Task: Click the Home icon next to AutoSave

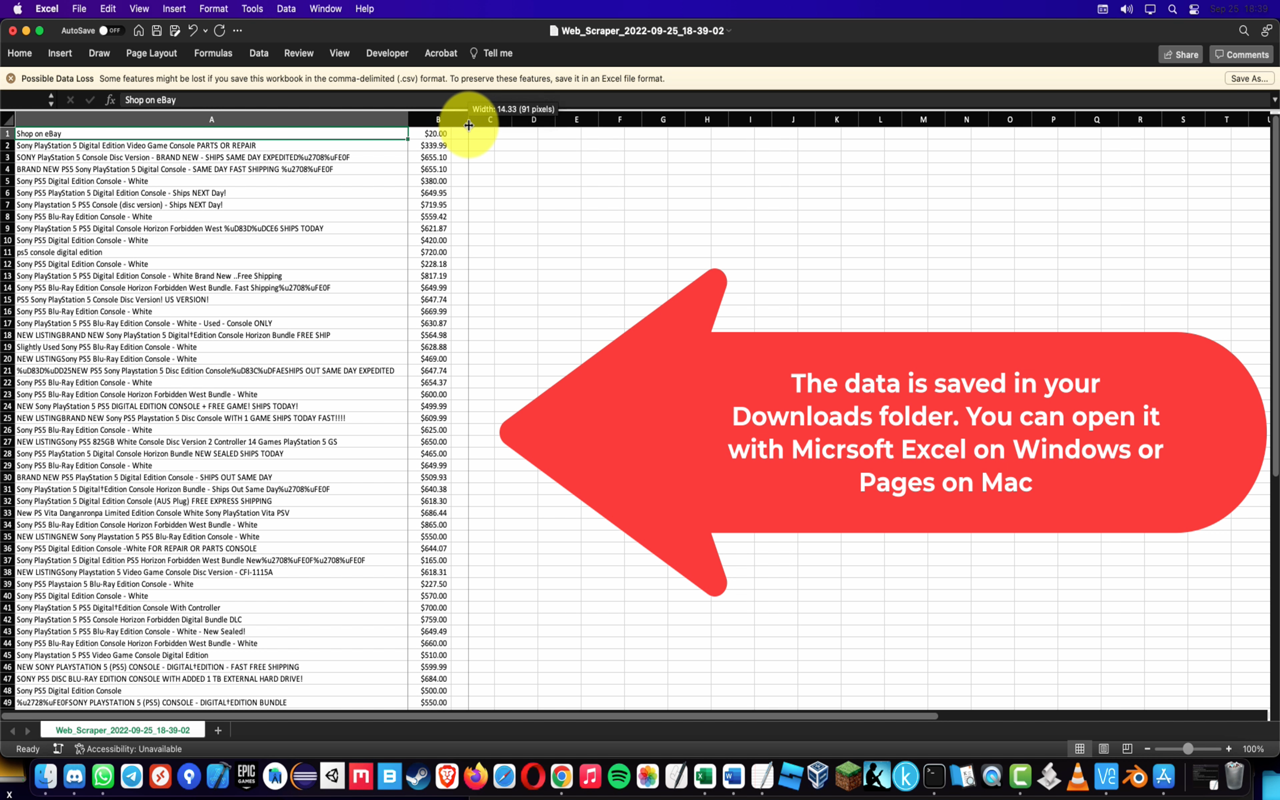Action: [137, 30]
